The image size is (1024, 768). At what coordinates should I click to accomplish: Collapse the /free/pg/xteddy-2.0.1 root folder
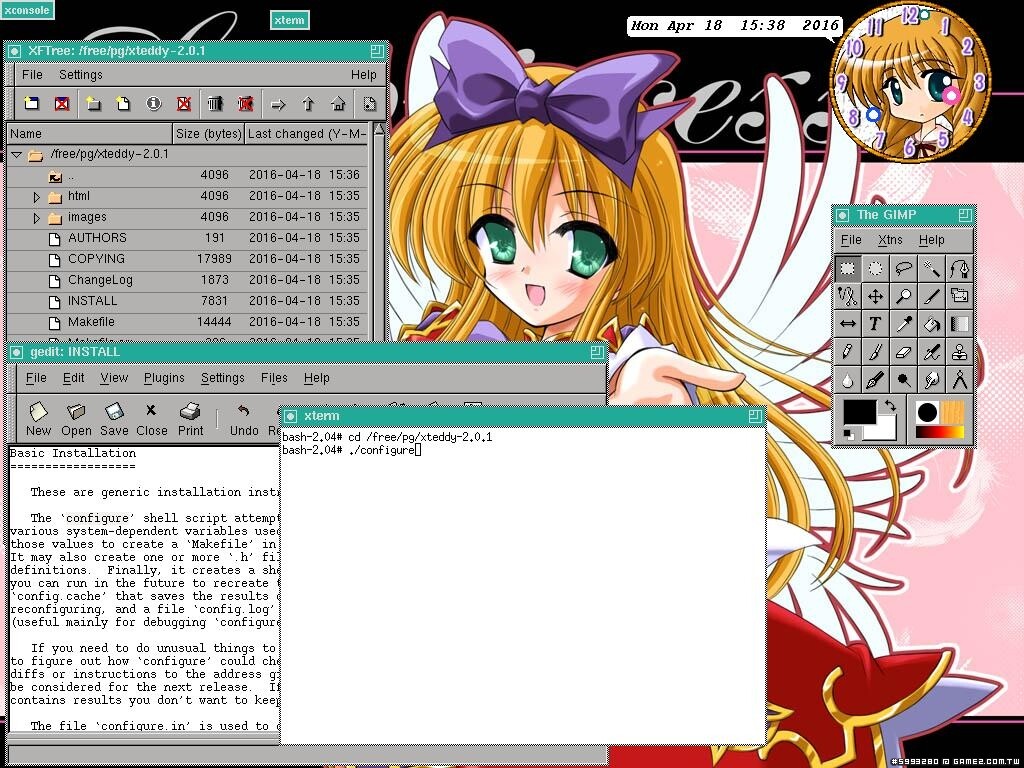tap(16, 155)
